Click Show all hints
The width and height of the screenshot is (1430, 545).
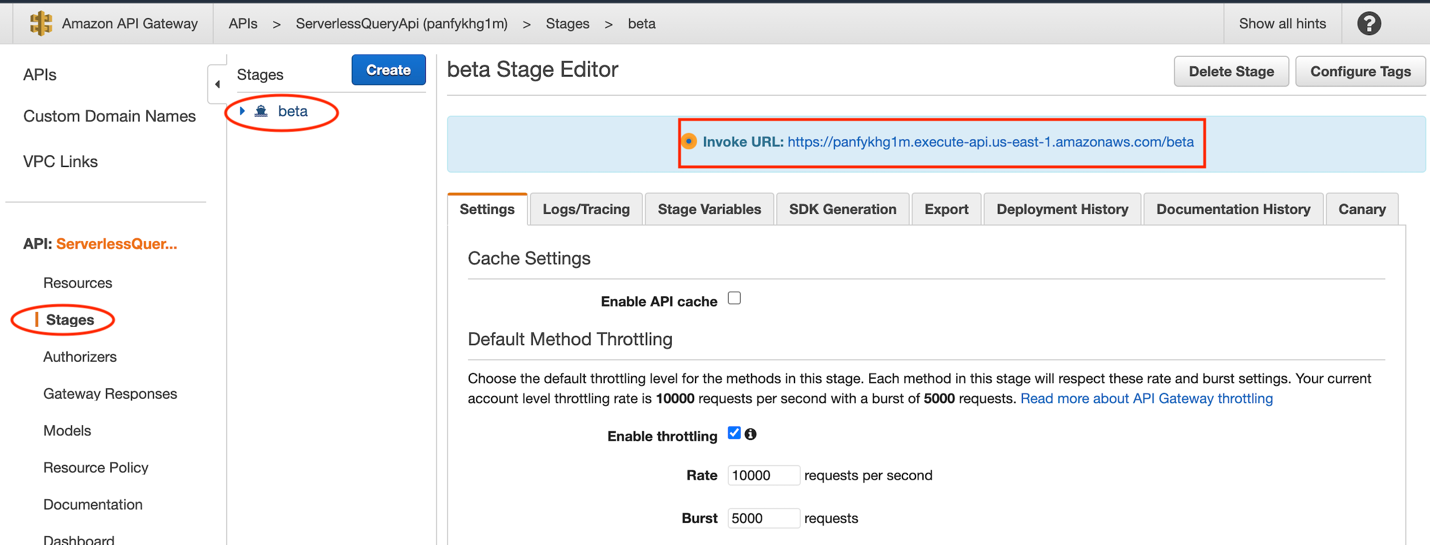(x=1282, y=23)
